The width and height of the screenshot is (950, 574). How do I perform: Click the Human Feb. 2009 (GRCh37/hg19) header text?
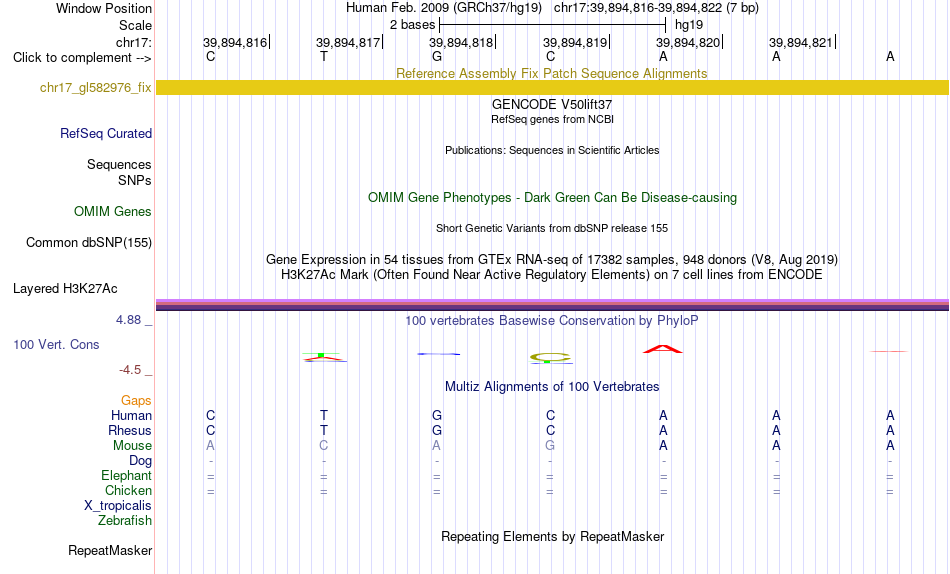tap(443, 8)
